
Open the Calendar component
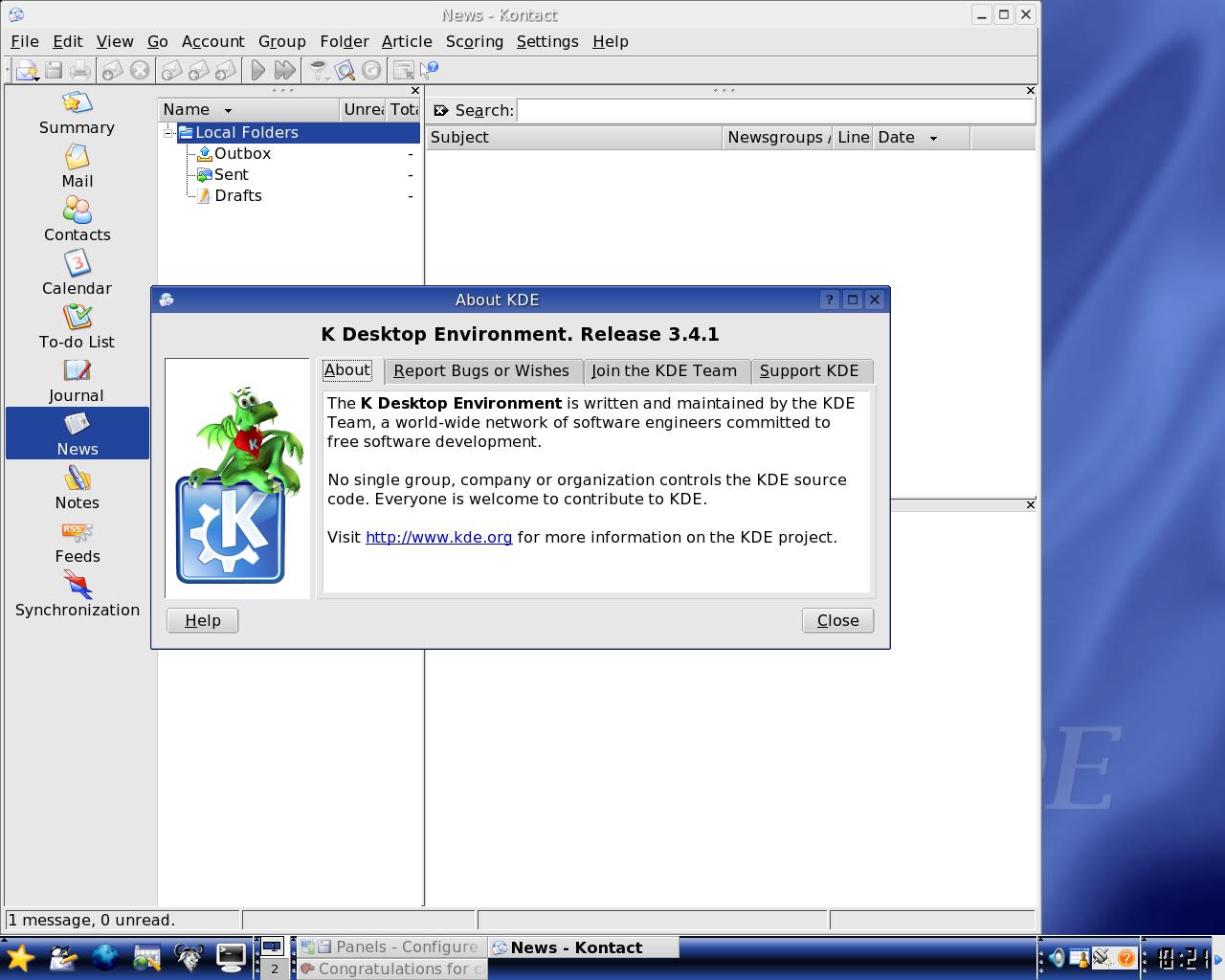[77, 274]
